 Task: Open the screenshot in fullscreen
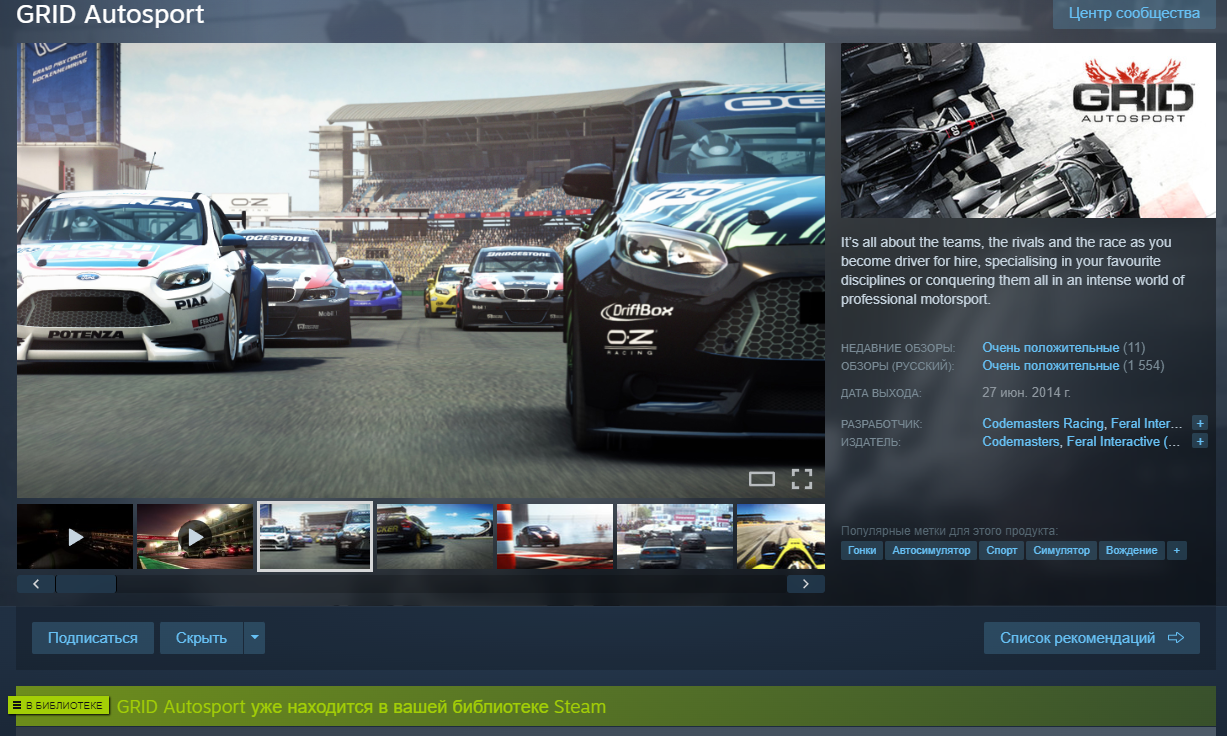click(802, 479)
